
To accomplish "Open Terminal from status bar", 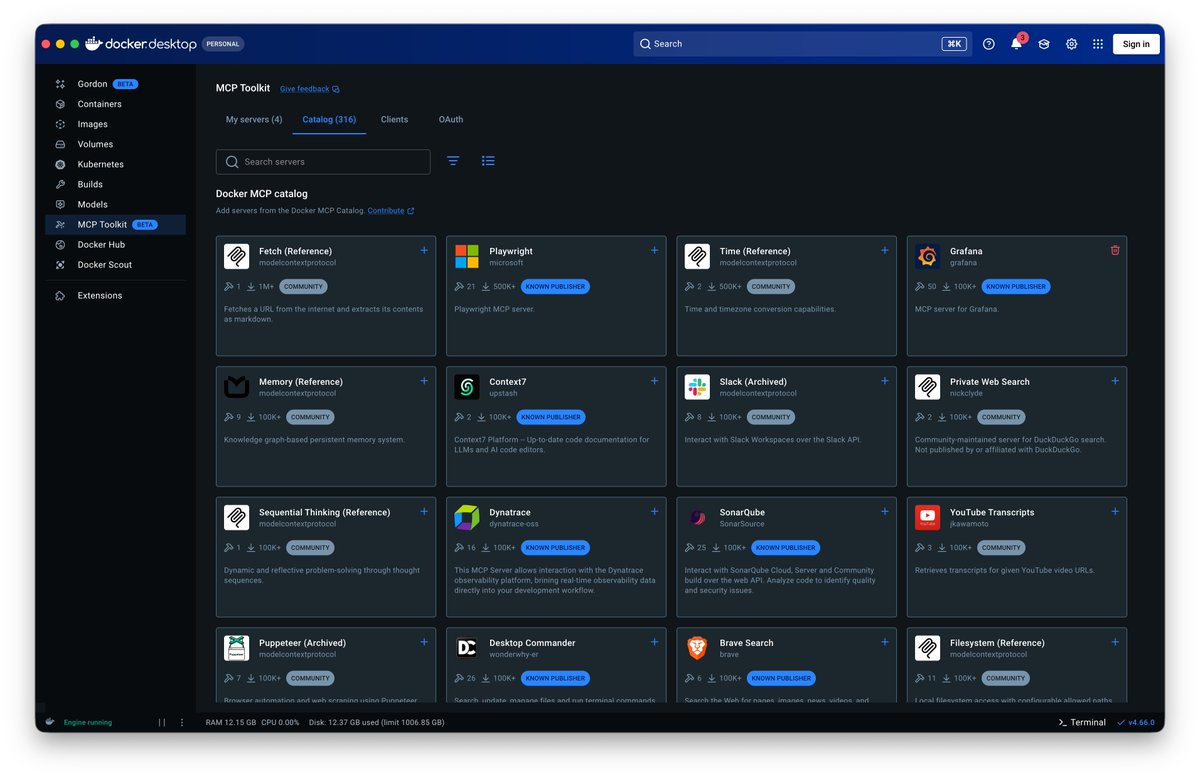I will (x=1082, y=722).
